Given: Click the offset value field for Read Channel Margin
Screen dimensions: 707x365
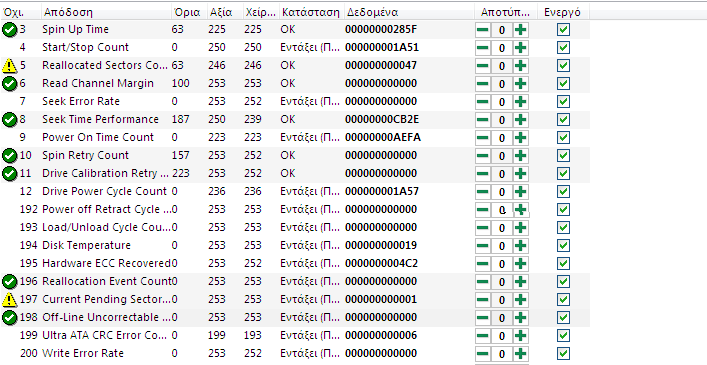Looking at the screenshot, I should (x=501, y=84).
